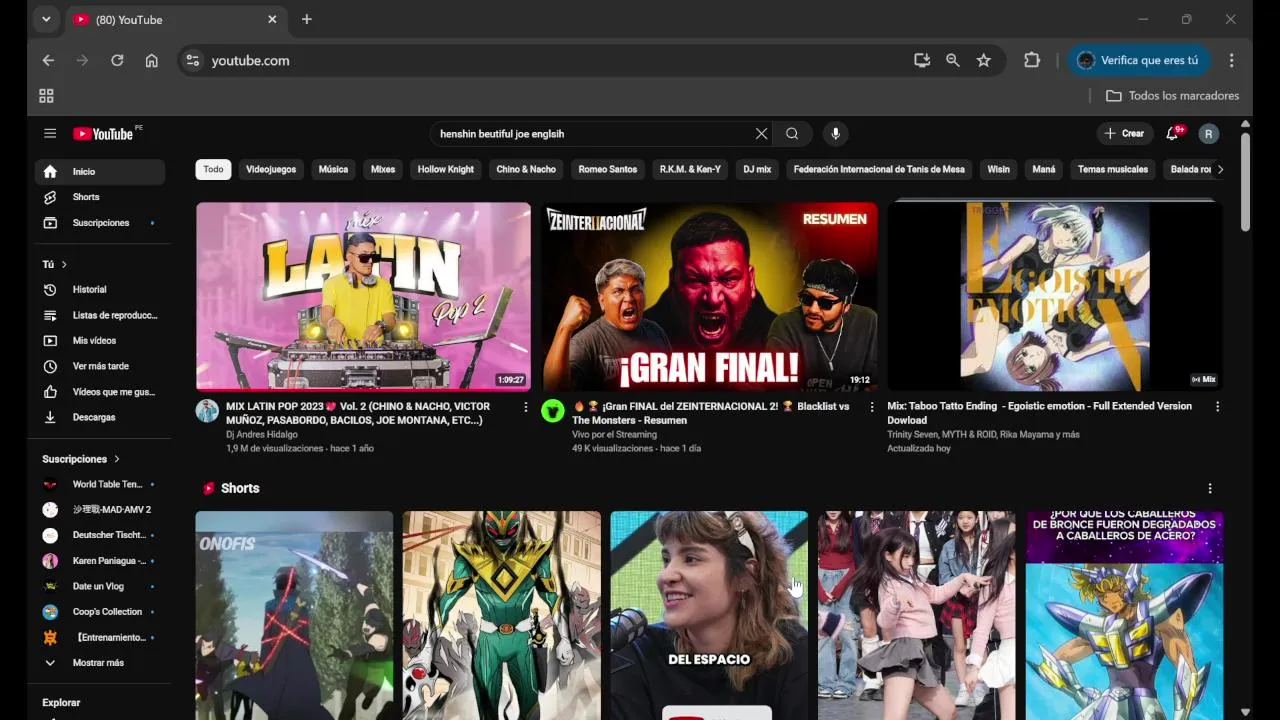
Task: Open Historial in the sidebar
Action: pyautogui.click(x=100, y=290)
